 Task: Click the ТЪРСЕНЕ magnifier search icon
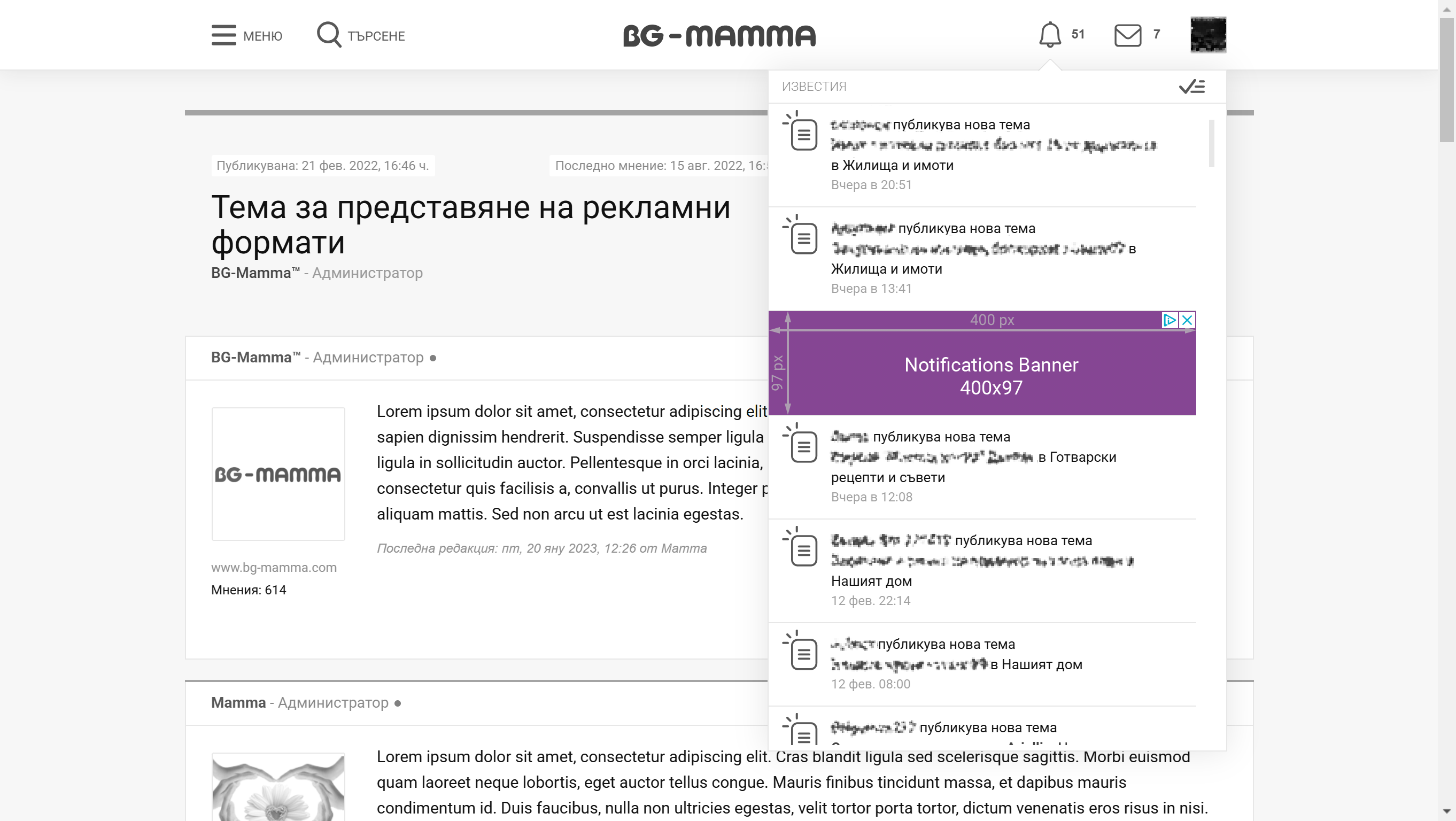[x=328, y=35]
